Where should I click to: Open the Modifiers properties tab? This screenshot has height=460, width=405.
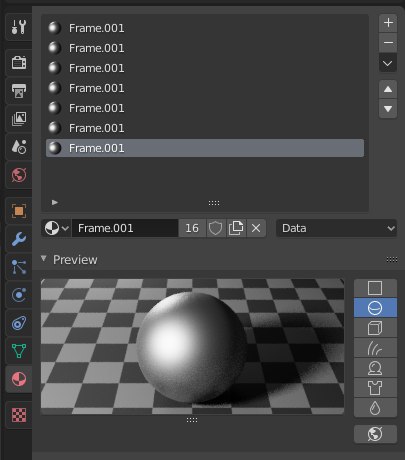[x=19, y=239]
